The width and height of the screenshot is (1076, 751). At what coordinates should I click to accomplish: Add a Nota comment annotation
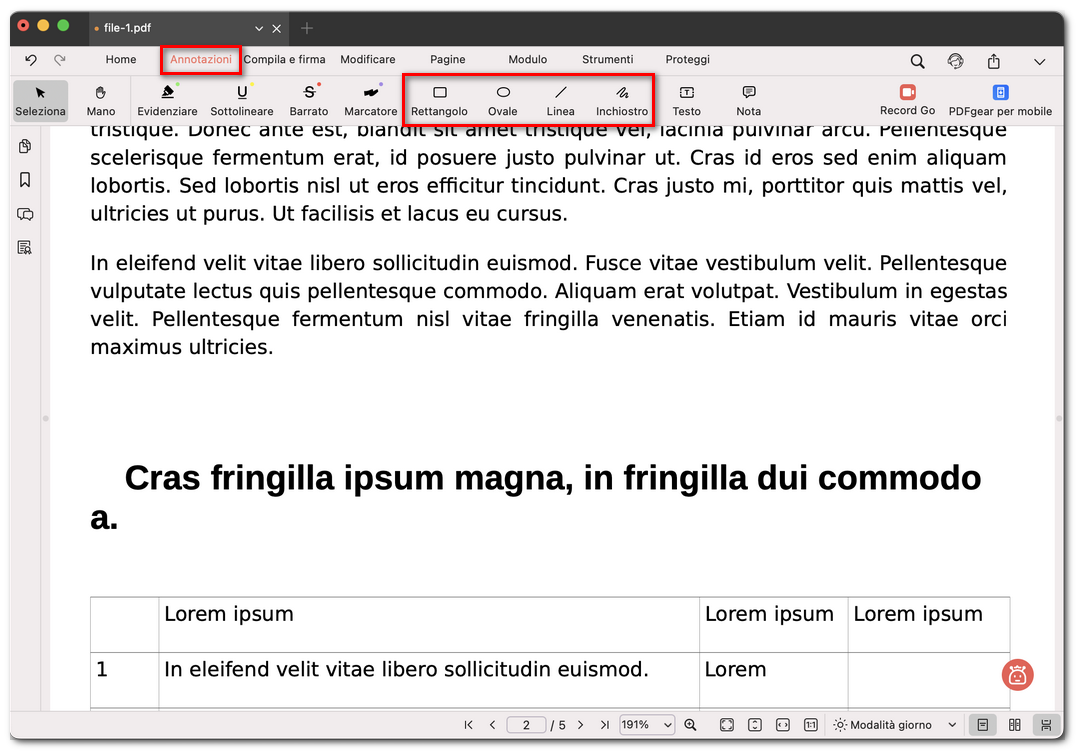click(748, 99)
